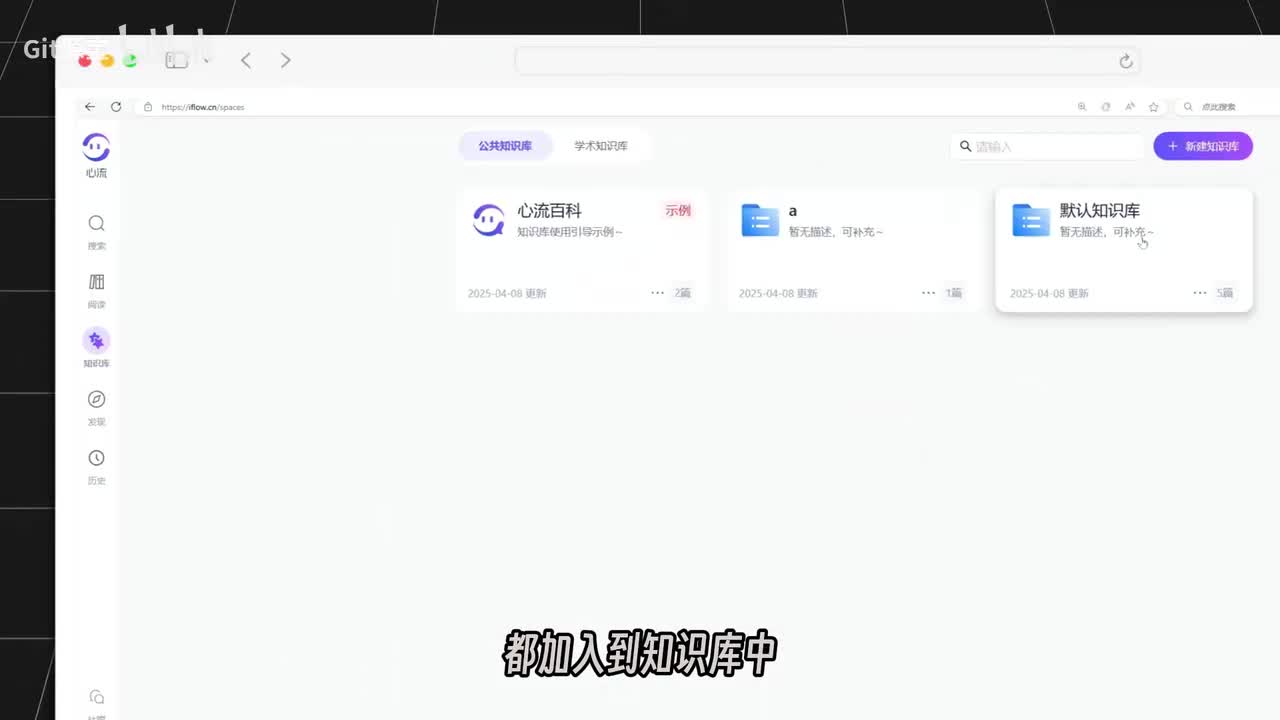The width and height of the screenshot is (1280, 720).
Task: Click the bookmark star icon in address bar
Action: (x=1153, y=107)
